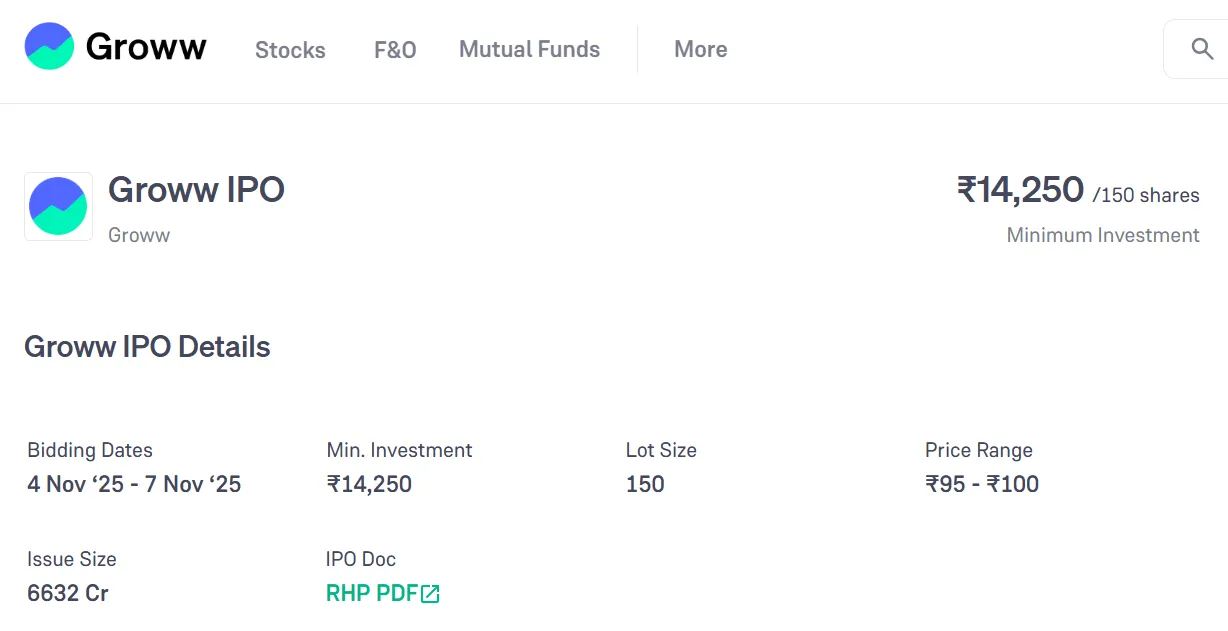The height and width of the screenshot is (631, 1228).
Task: Switch to the Stocks section
Action: (290, 49)
